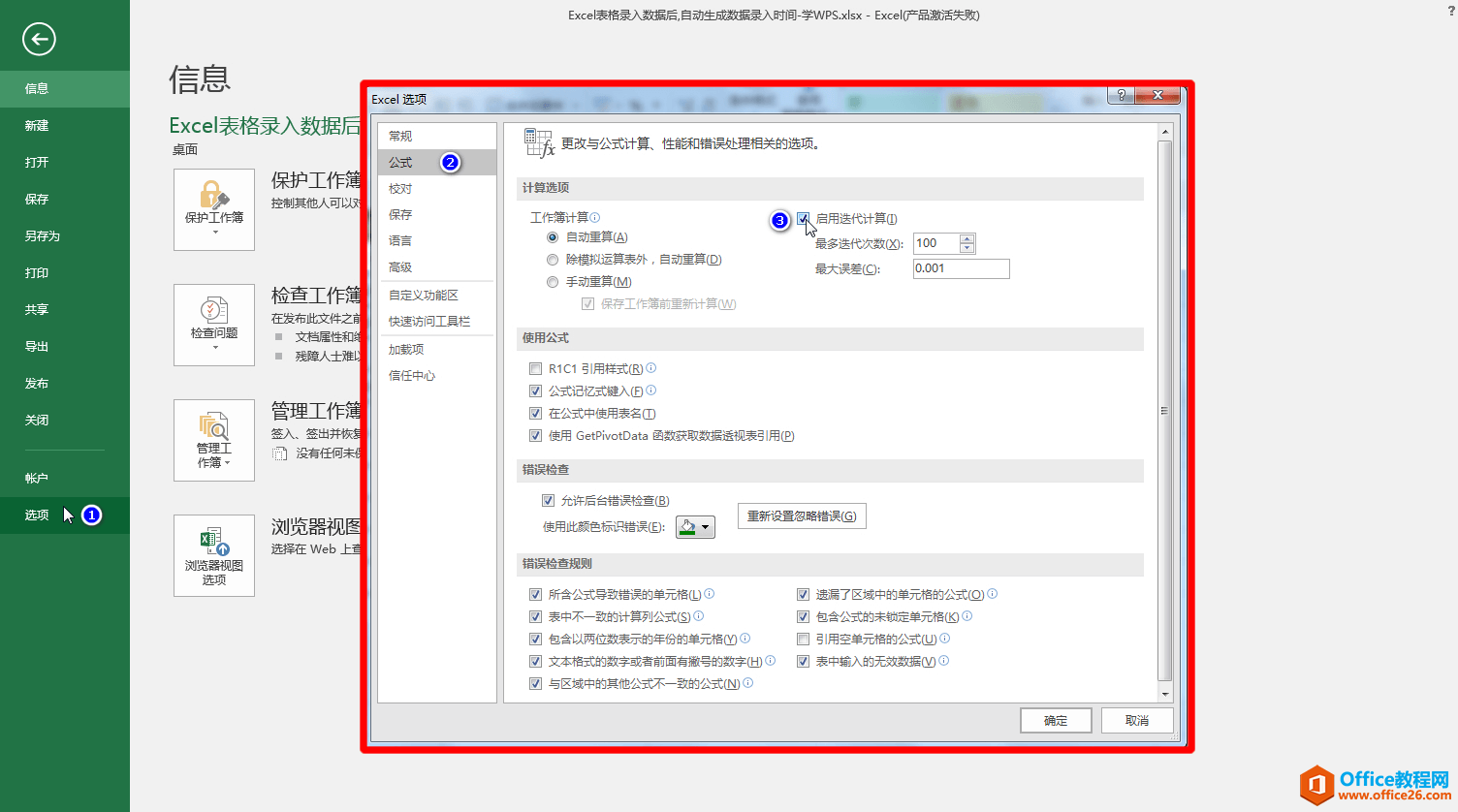The height and width of the screenshot is (812, 1458).
Task: Click scroll down arrow in options dialog
Action: pyautogui.click(x=1165, y=694)
